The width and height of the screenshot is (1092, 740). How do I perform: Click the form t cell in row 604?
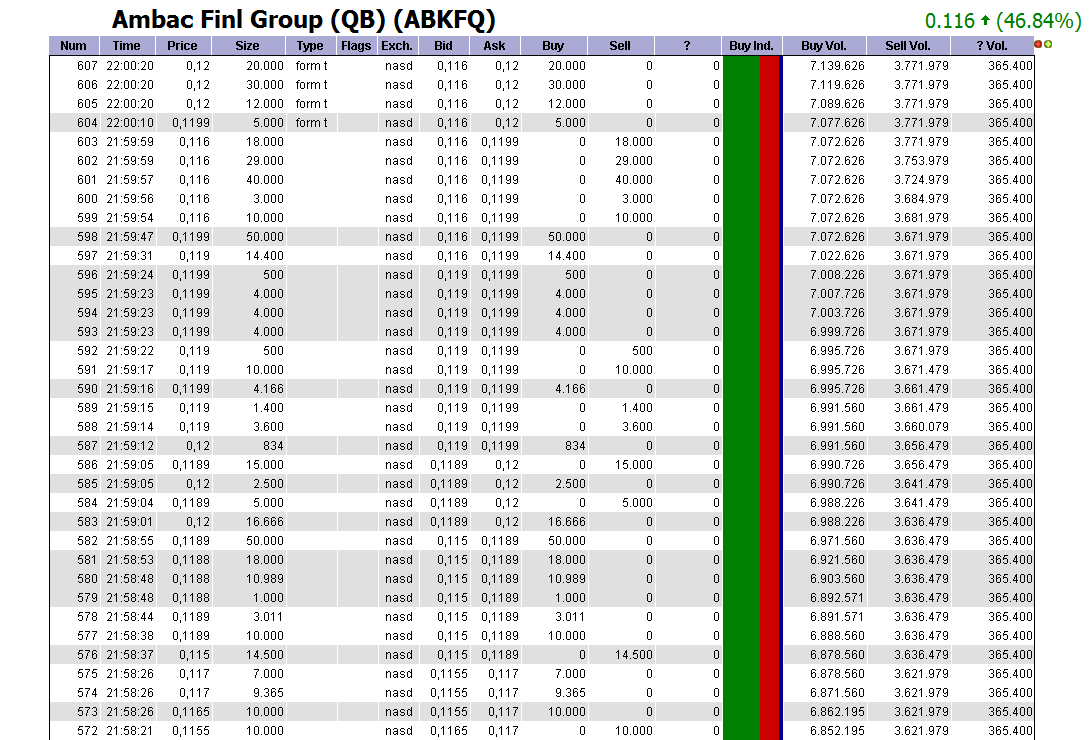(x=311, y=122)
